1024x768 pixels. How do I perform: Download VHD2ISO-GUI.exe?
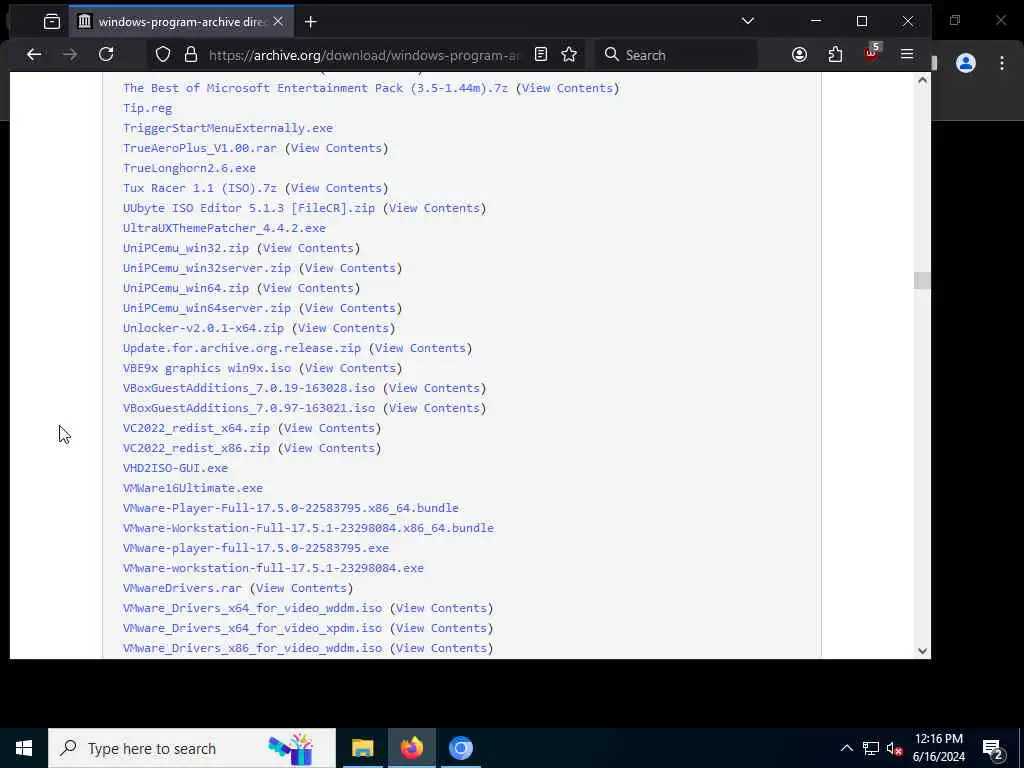[x=176, y=468]
